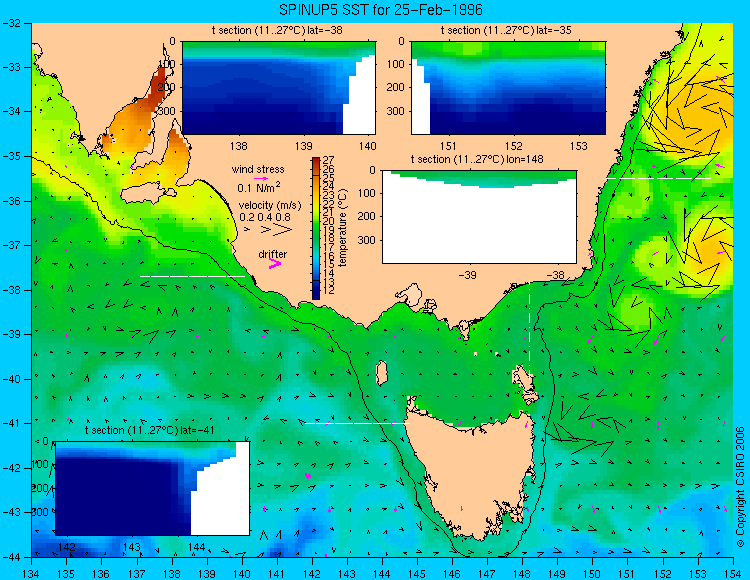Image resolution: width=750 pixels, height=580 pixels.
Task: Click the largest velocity arrow in the legend
Action: tap(283, 230)
